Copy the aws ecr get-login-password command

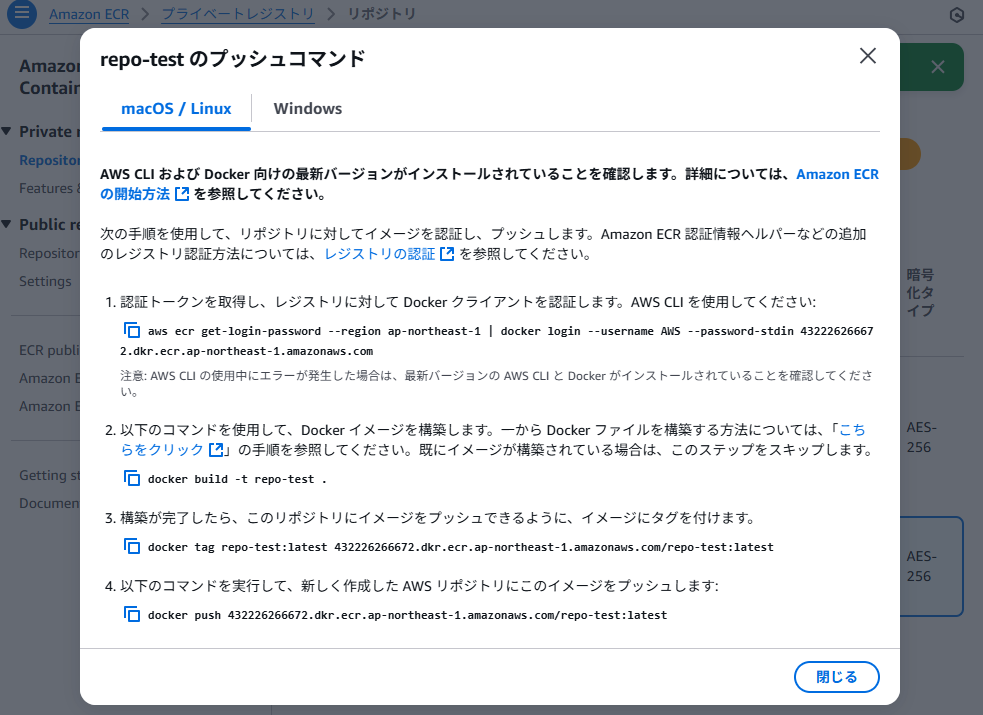pos(132,330)
